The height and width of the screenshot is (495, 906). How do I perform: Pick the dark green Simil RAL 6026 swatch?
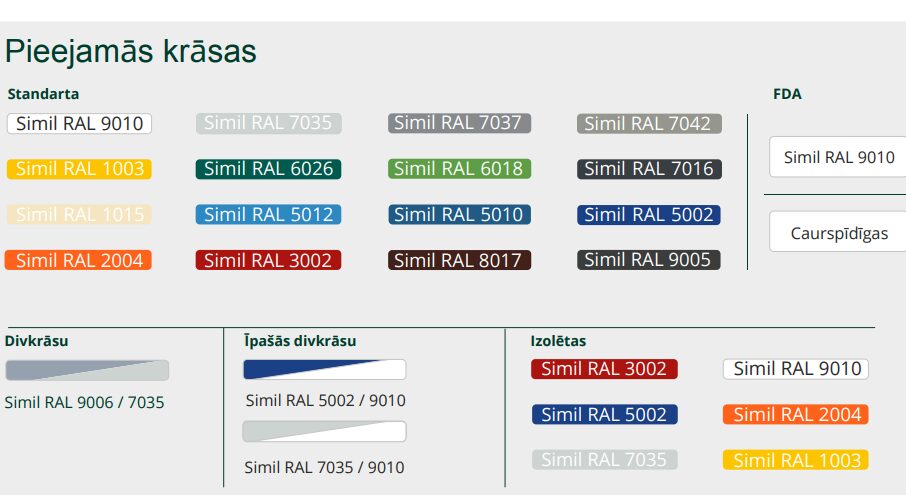pos(268,169)
